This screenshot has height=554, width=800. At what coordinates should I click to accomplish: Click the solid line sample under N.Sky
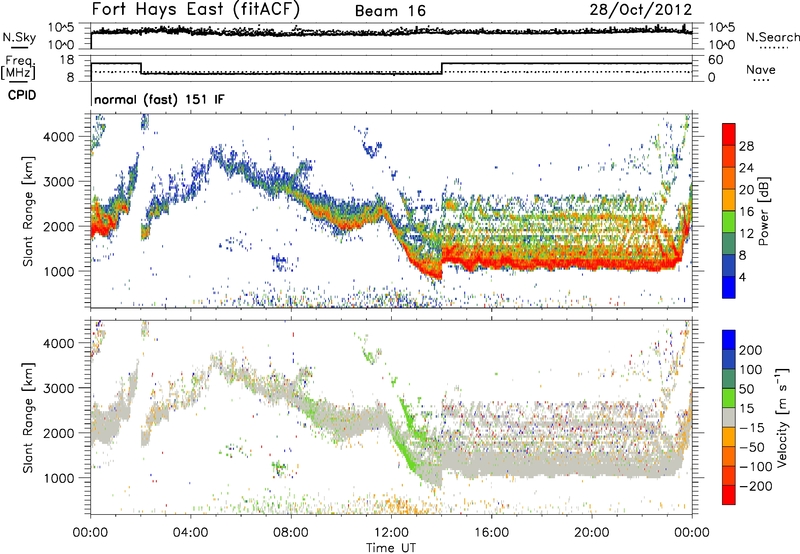19,47
